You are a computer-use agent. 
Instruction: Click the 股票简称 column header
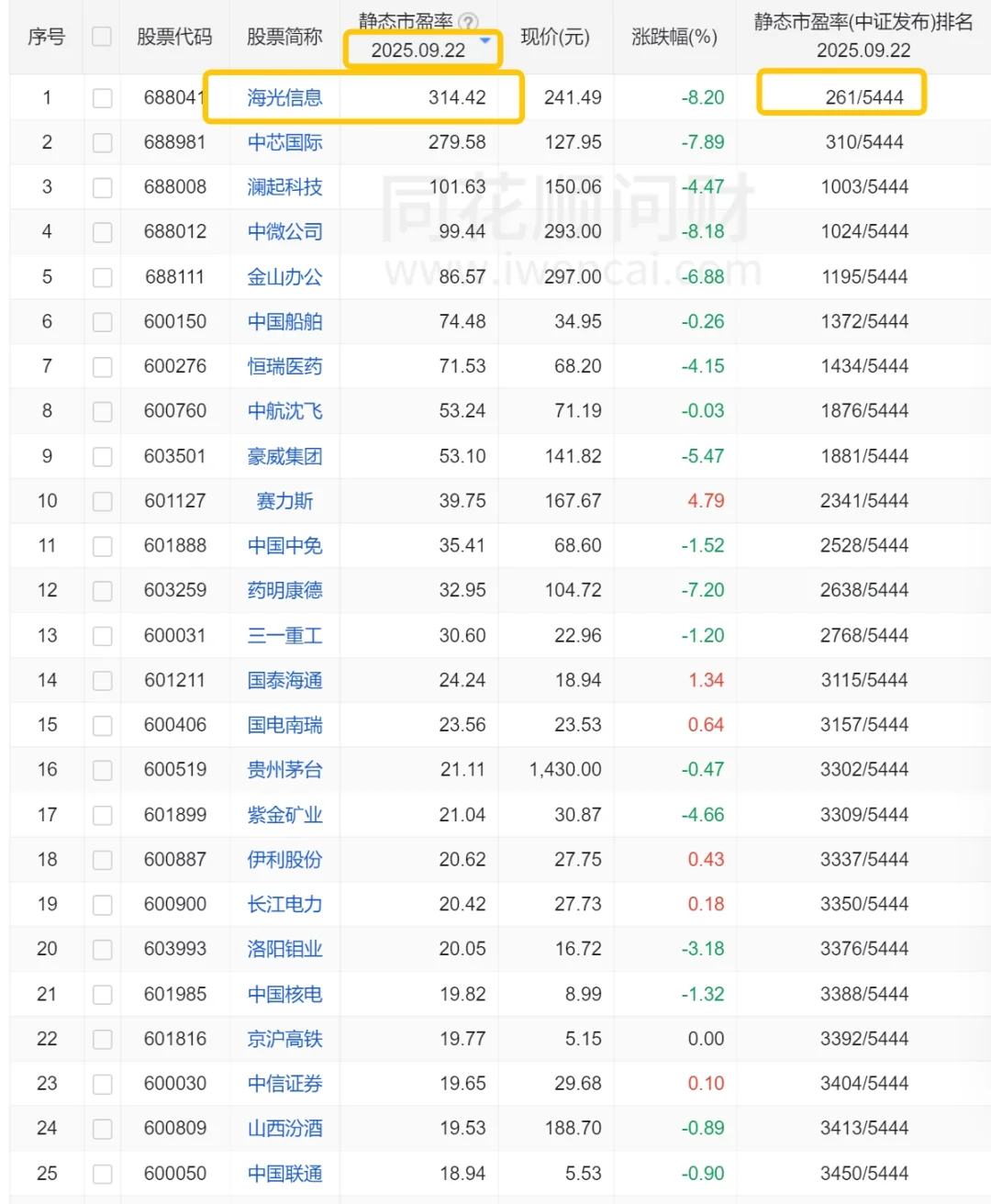coord(284,37)
